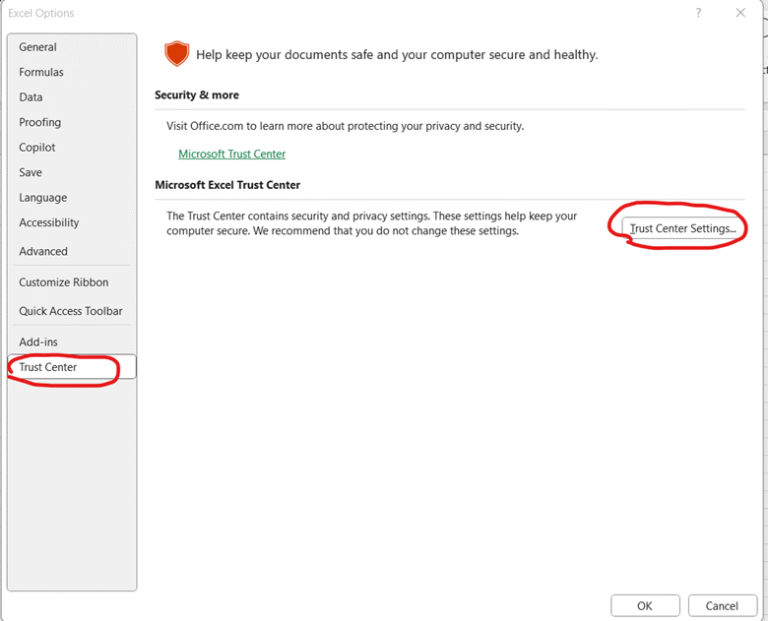Close the Excel Options dialog

pyautogui.click(x=740, y=13)
